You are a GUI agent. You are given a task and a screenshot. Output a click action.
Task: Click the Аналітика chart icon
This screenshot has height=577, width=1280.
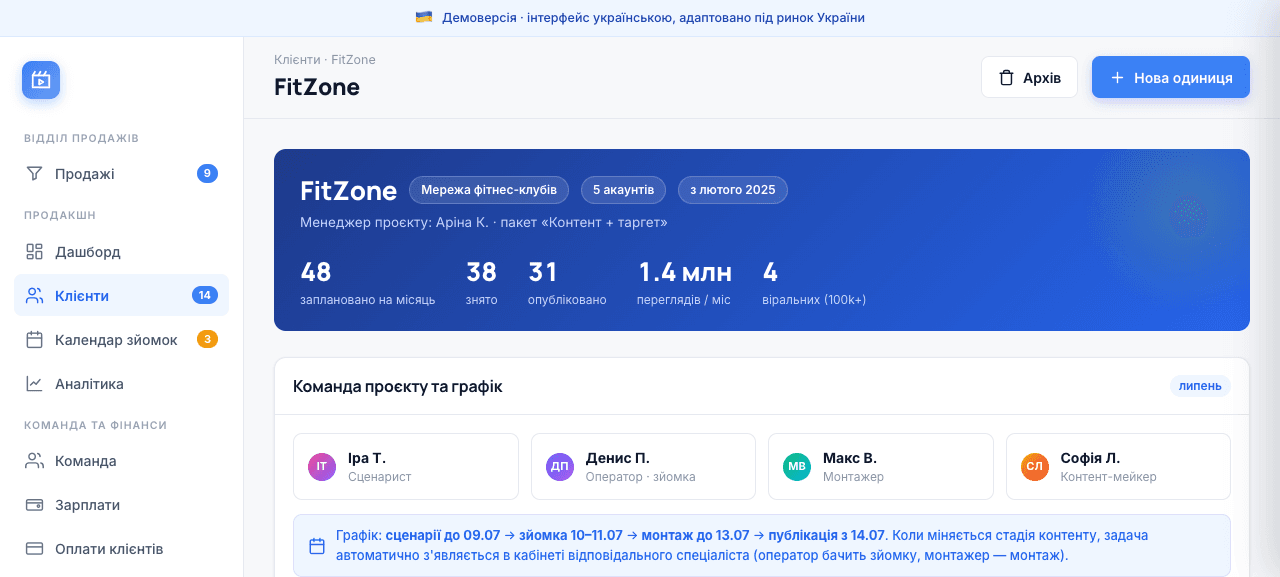34,384
